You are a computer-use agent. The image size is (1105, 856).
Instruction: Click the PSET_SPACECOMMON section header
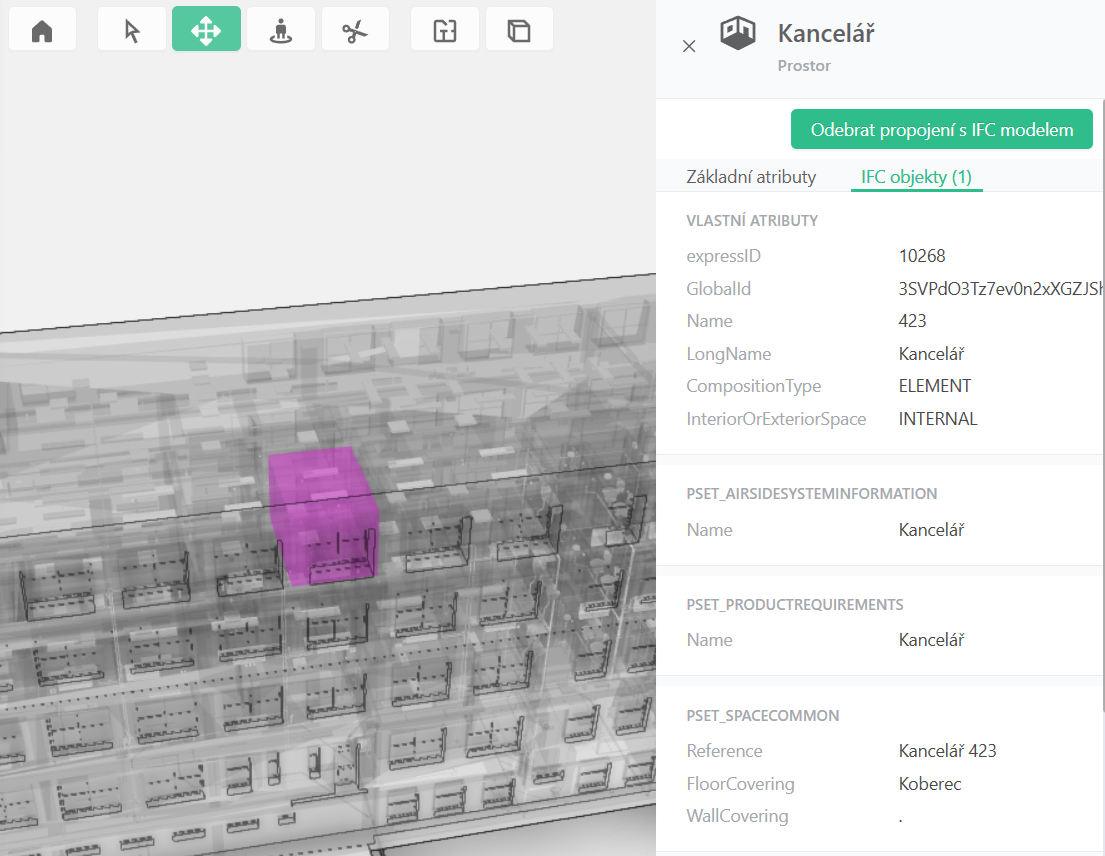[x=762, y=715]
